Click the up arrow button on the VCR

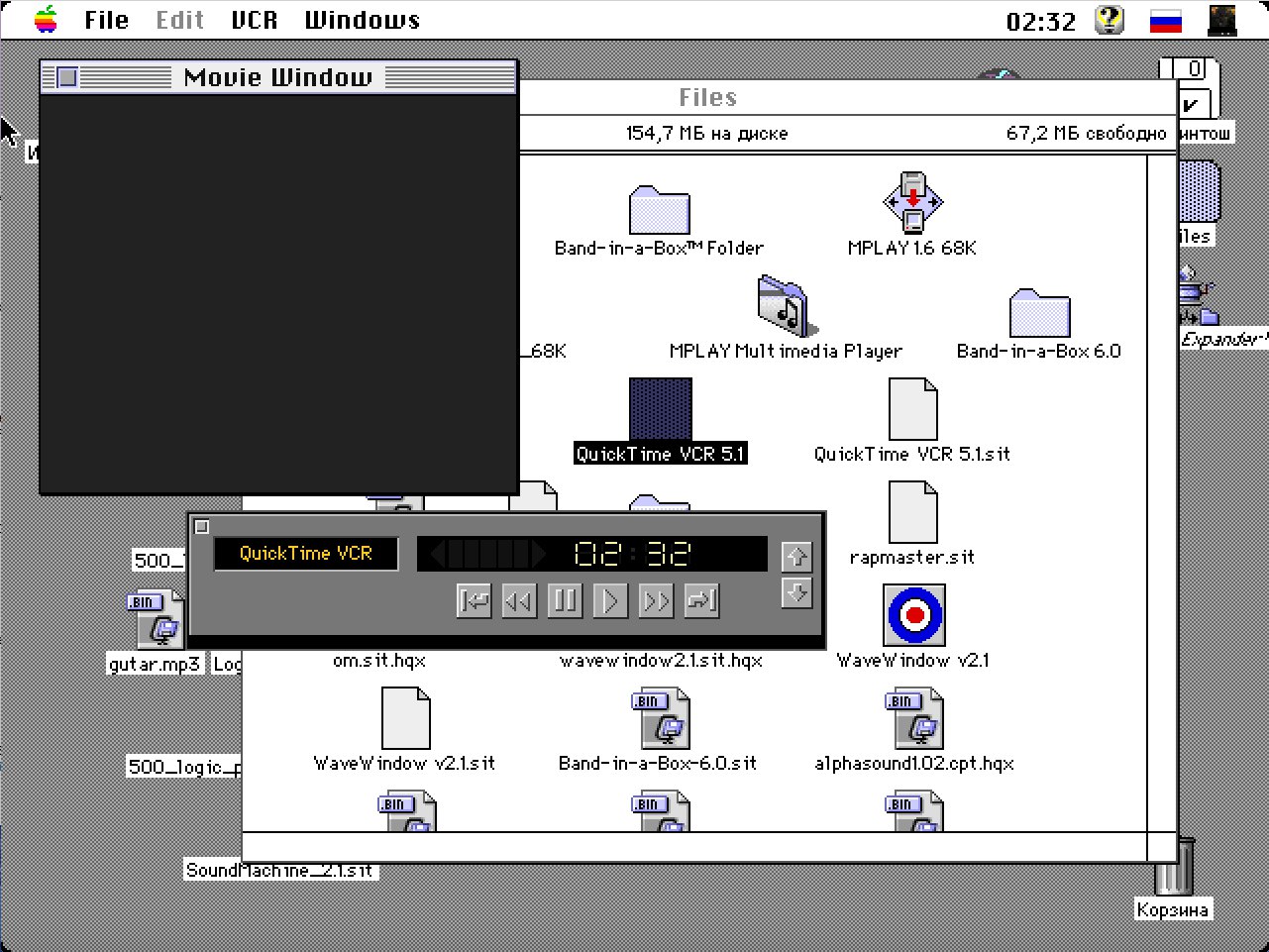(x=796, y=557)
